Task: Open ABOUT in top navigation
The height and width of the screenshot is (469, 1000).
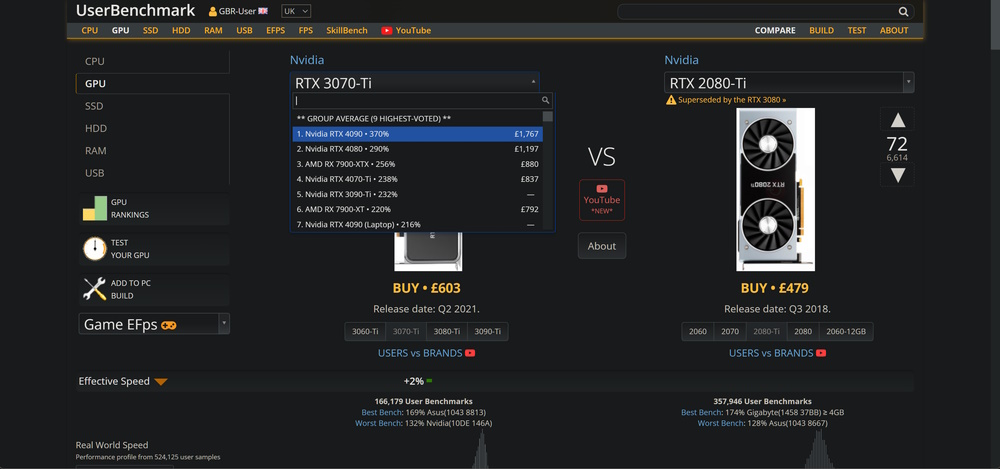Action: coord(894,31)
